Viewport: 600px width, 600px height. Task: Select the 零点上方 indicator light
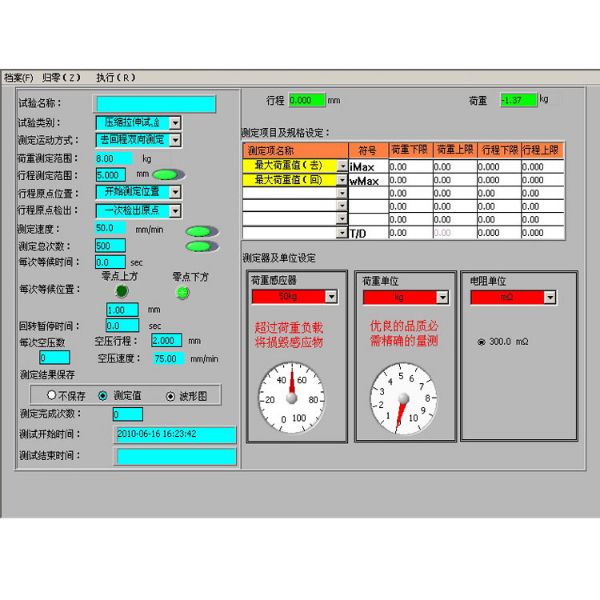click(122, 291)
